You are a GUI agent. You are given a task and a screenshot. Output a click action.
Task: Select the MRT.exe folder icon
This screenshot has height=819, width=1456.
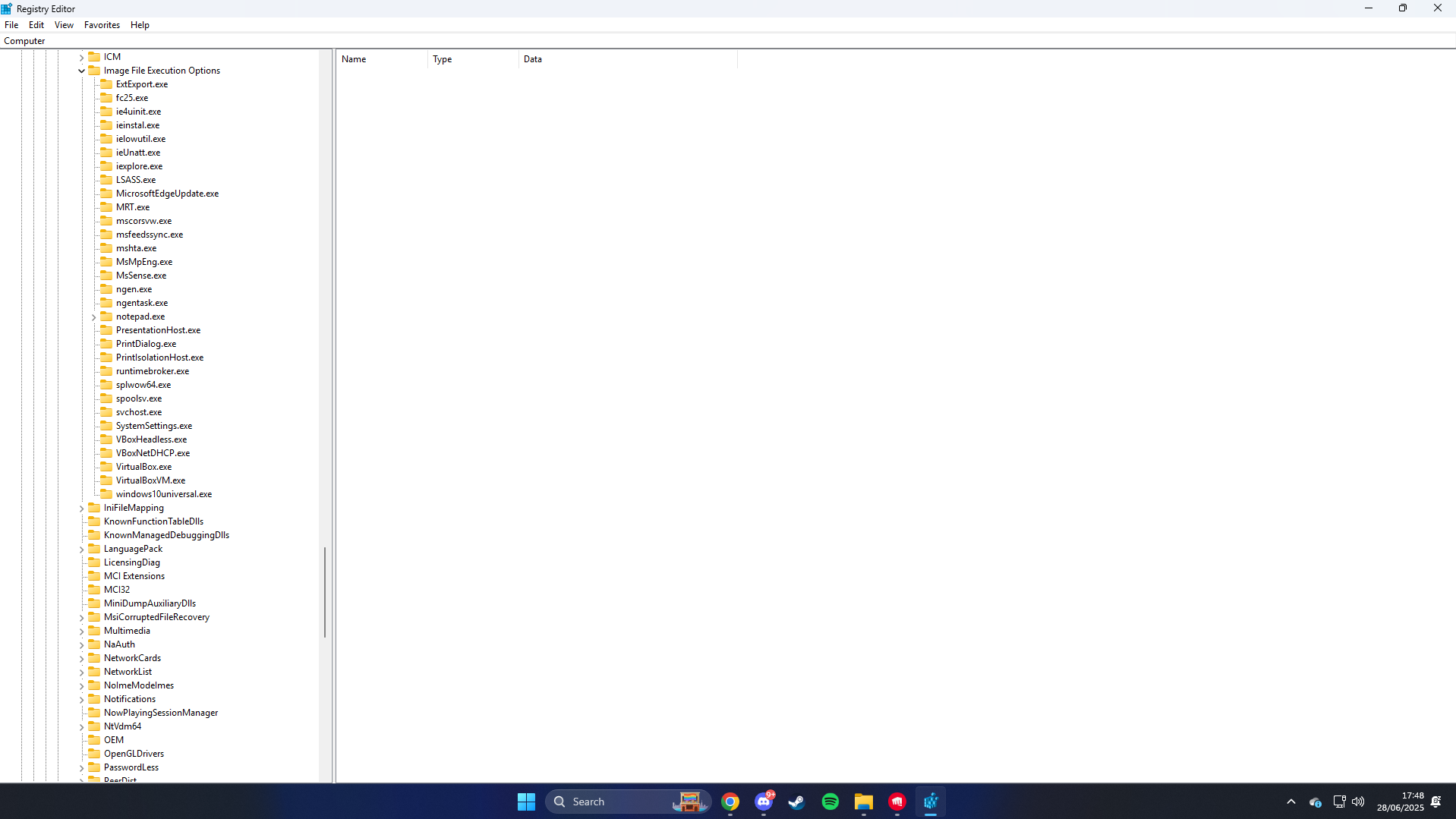click(106, 207)
